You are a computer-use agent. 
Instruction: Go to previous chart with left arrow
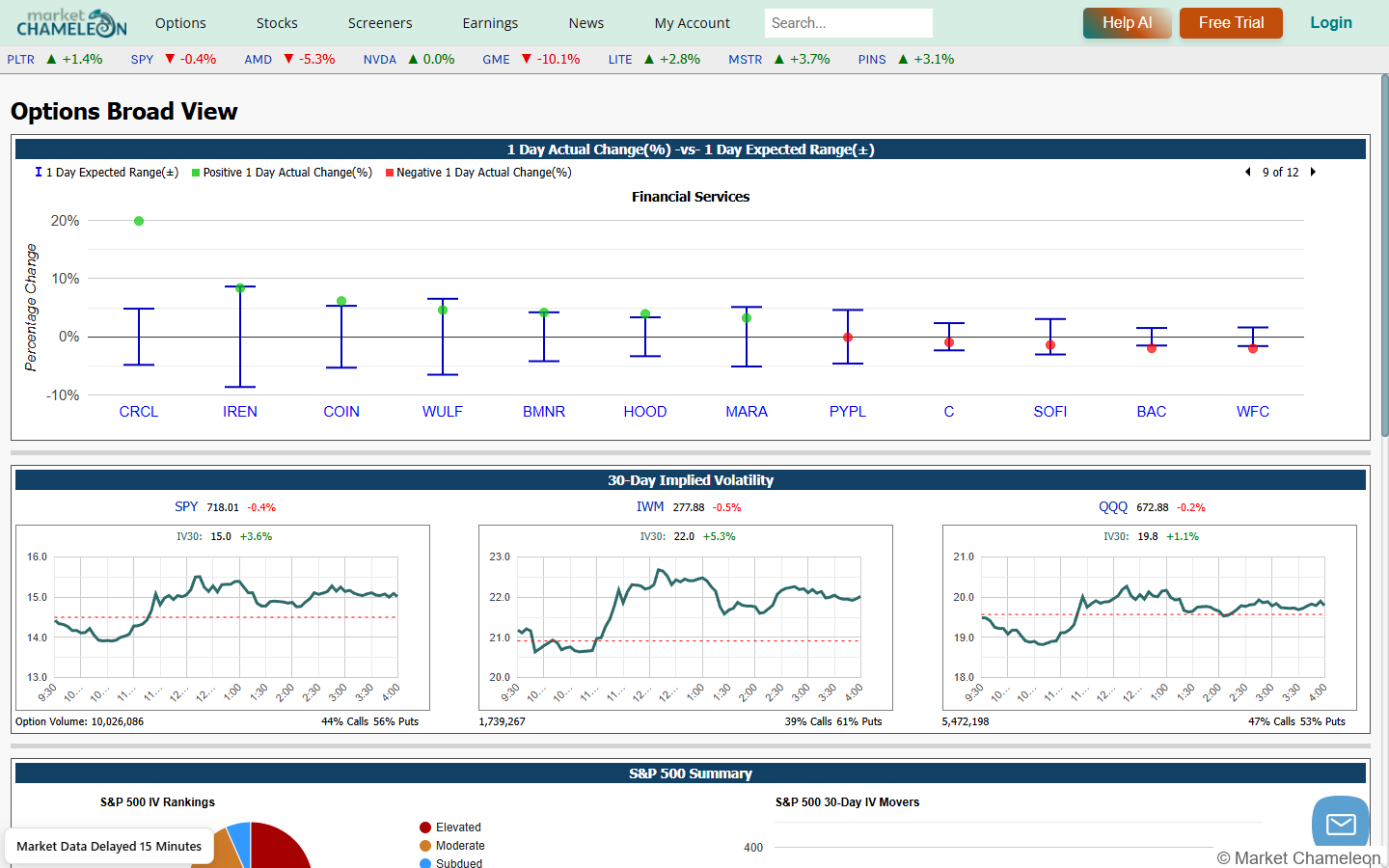click(x=1248, y=172)
